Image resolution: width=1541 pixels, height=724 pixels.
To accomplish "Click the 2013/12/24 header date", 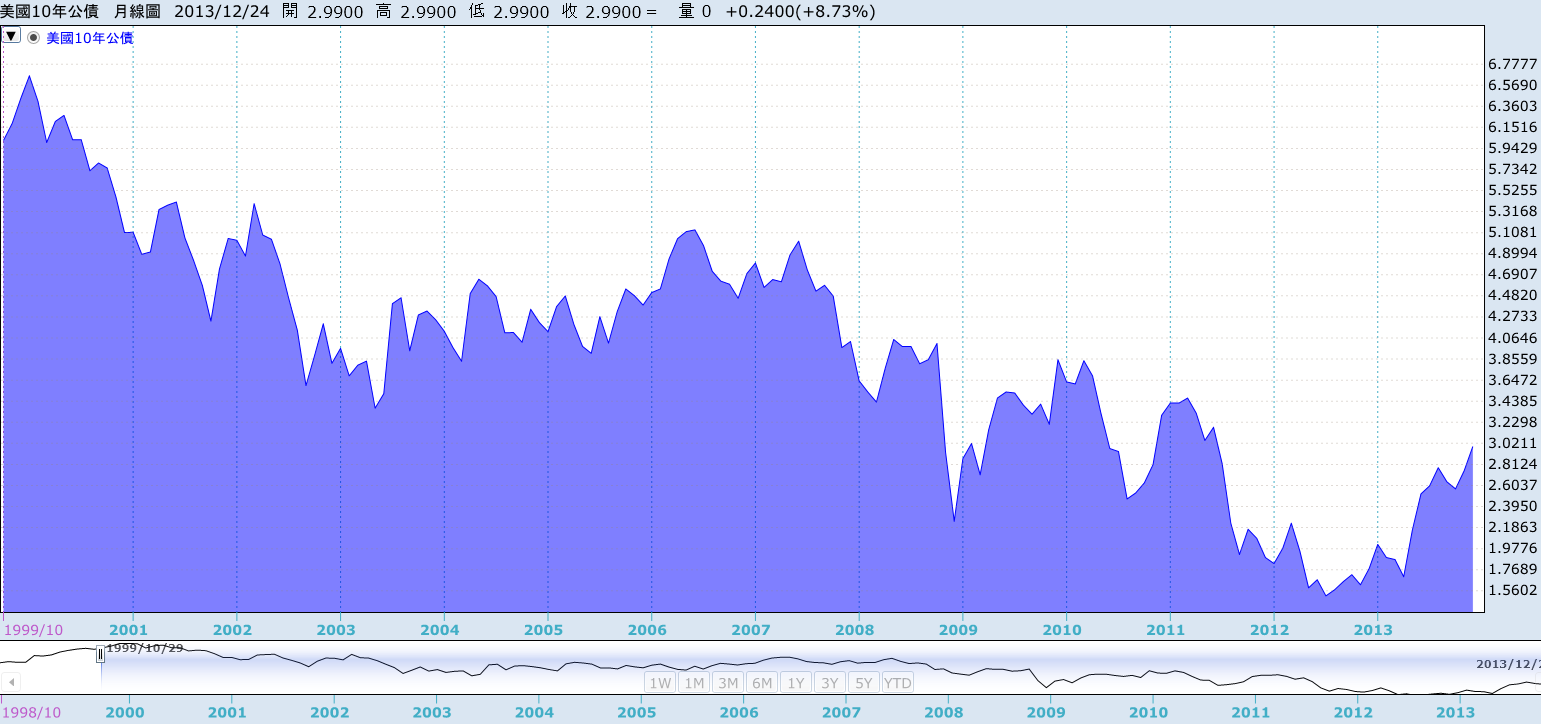I will pos(221,12).
